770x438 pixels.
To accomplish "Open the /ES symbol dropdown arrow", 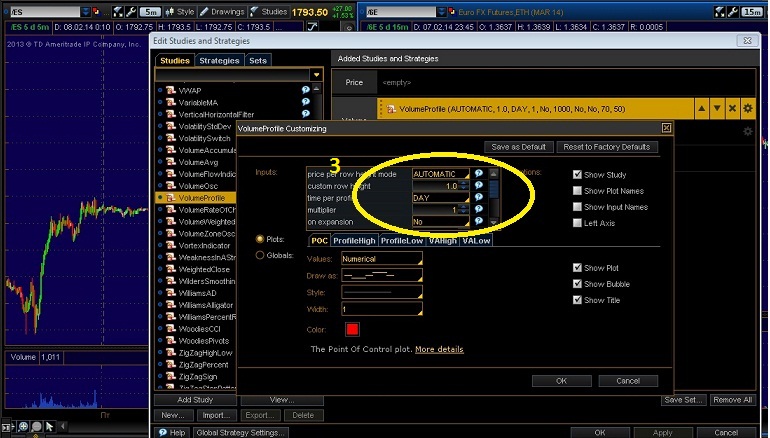I will point(85,11).
